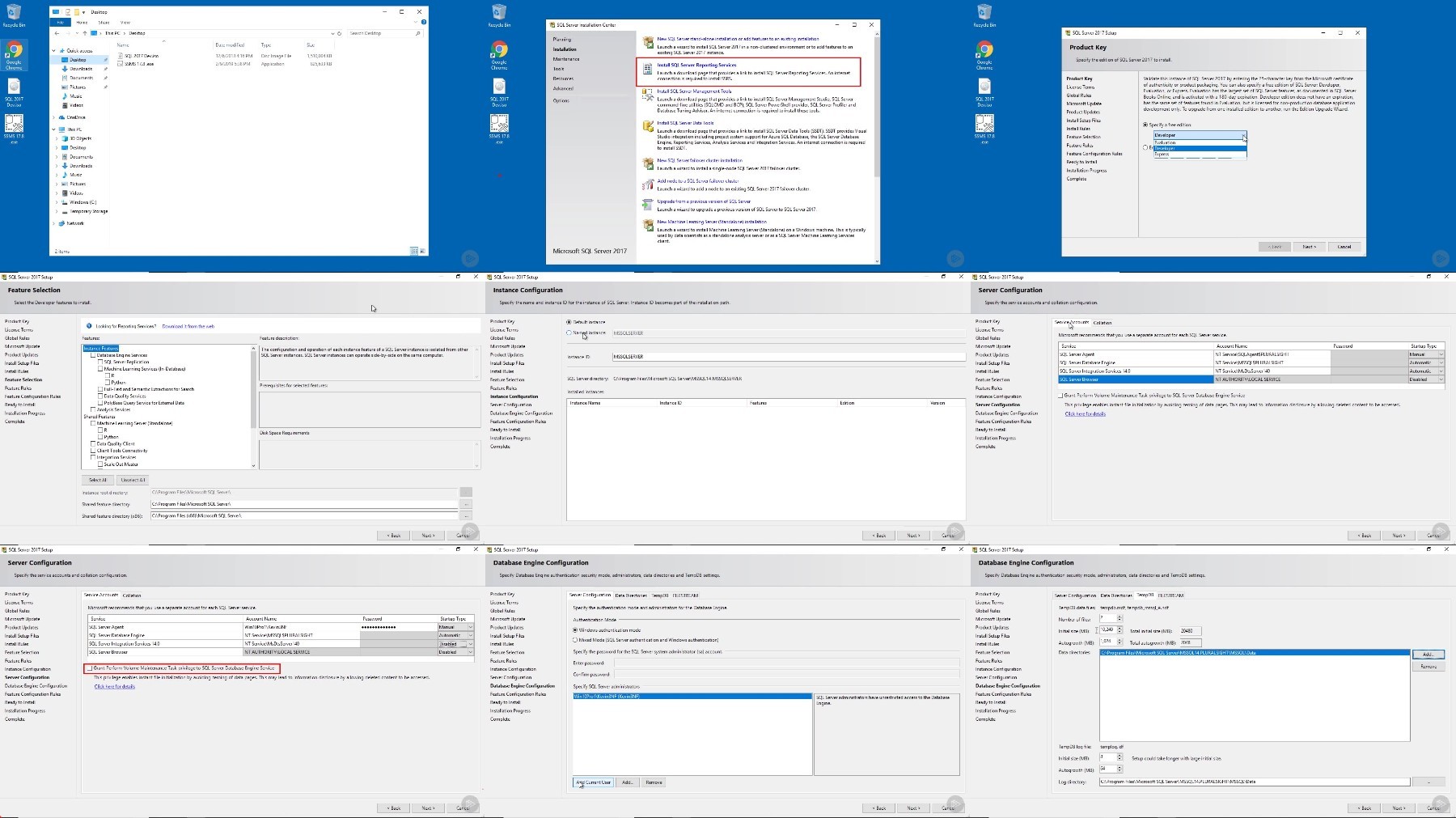Switch to details view icon in File Explorer status bar

[x=414, y=251]
